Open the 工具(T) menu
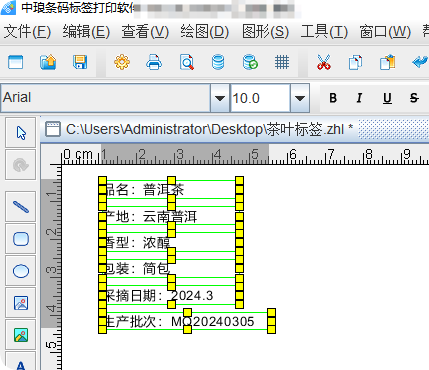 (x=324, y=32)
